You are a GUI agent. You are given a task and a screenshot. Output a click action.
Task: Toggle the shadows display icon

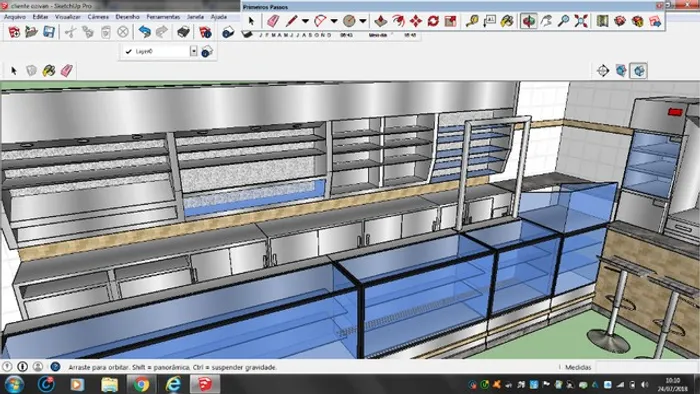pos(228,33)
